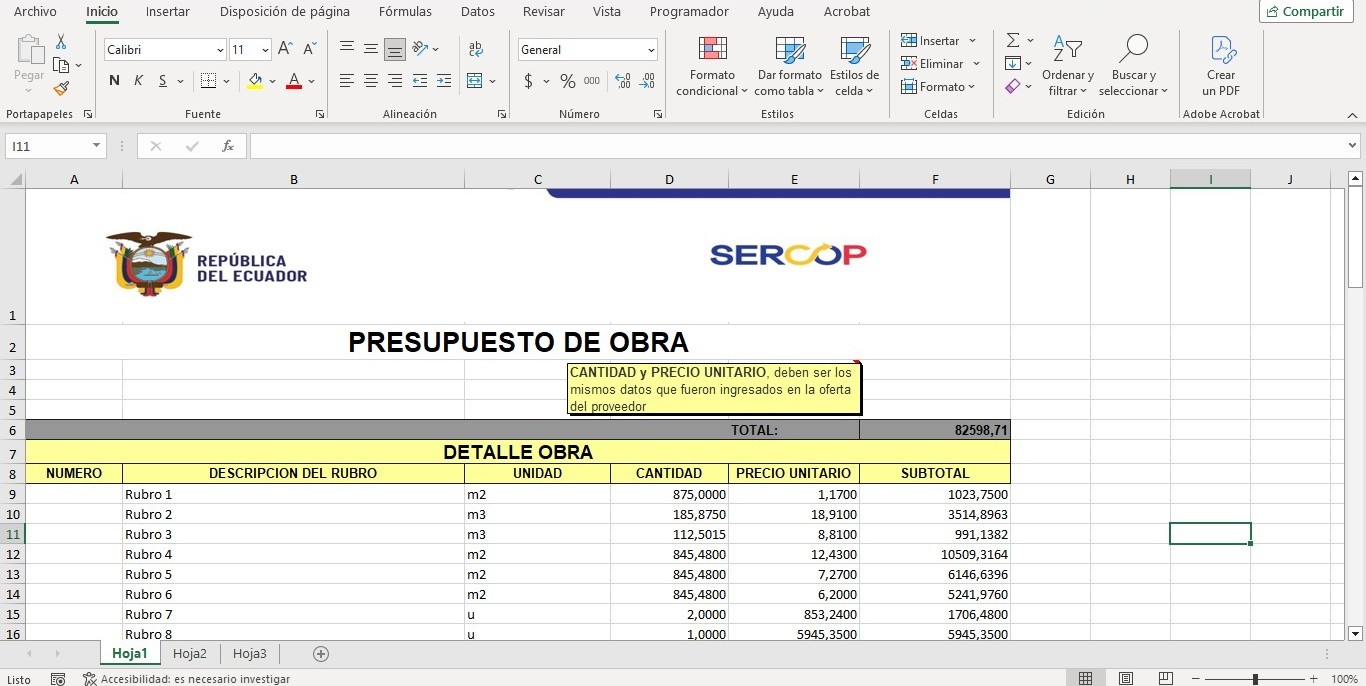The width and height of the screenshot is (1366, 686).
Task: Click Ordenar y filtrar icon
Action: (1067, 66)
